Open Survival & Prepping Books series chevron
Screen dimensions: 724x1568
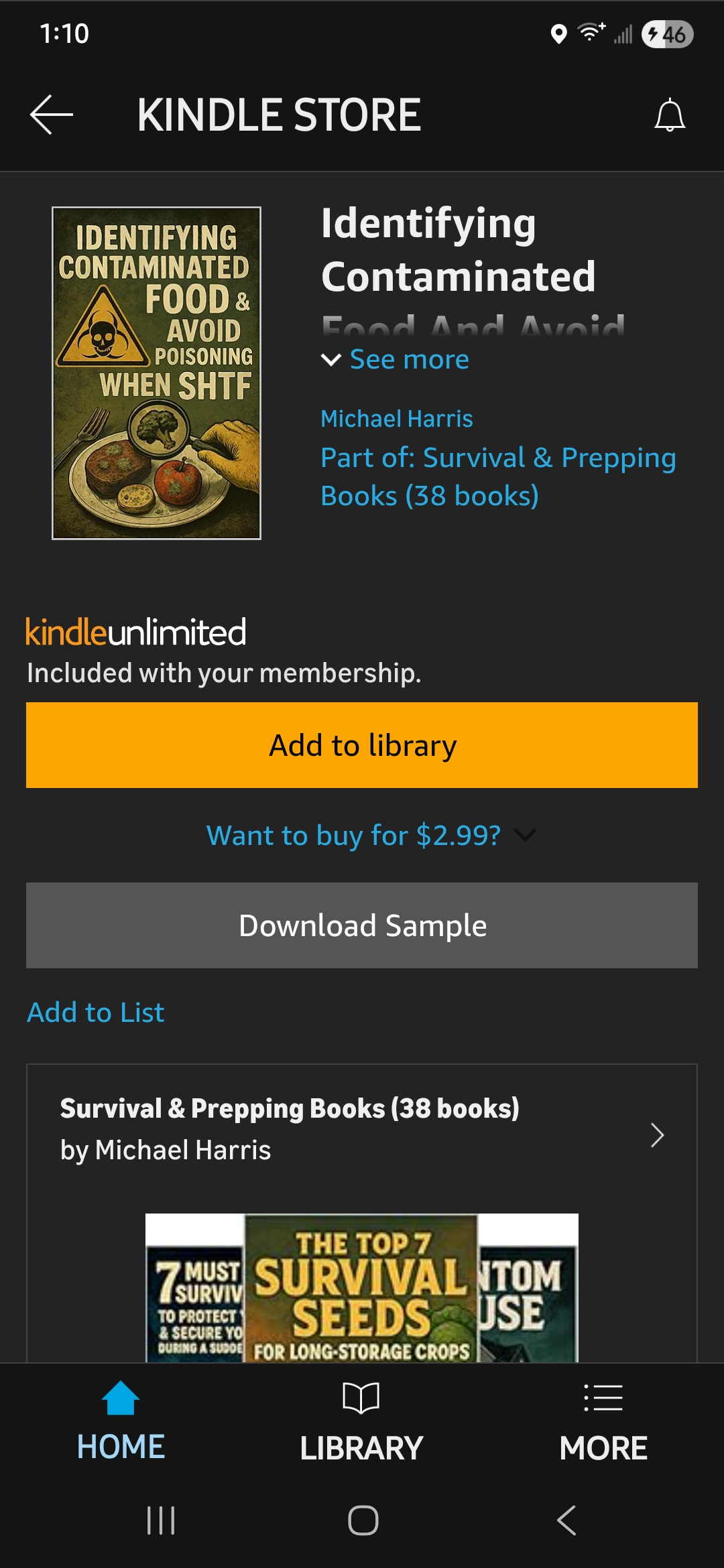pos(658,1135)
